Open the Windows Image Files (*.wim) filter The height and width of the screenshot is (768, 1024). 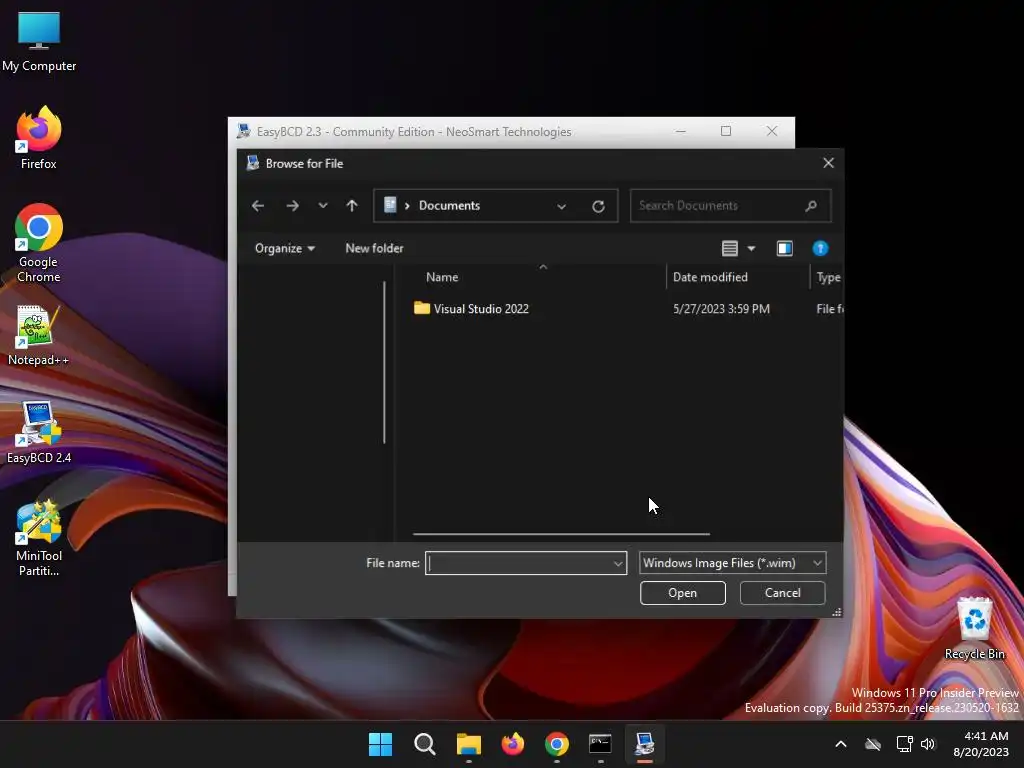tap(732, 563)
